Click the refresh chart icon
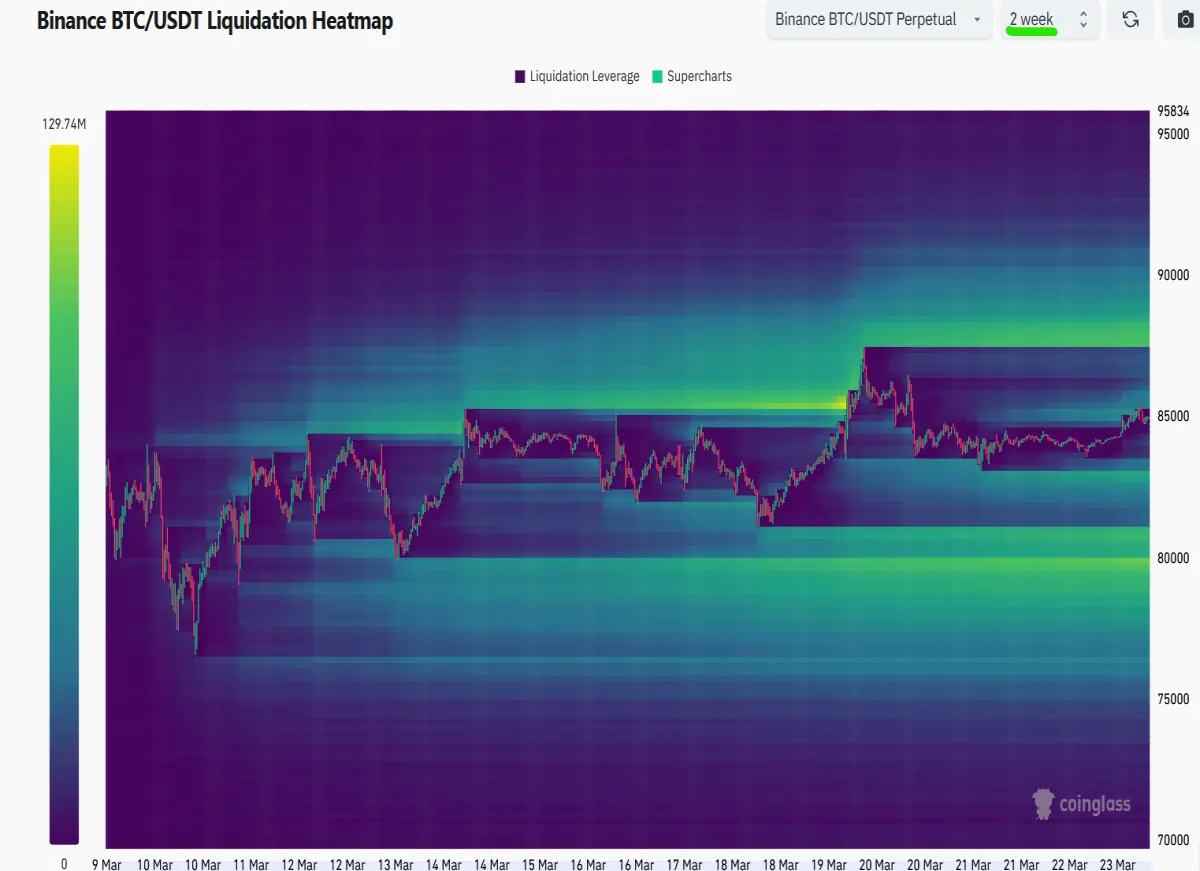1200x871 pixels. [1131, 20]
